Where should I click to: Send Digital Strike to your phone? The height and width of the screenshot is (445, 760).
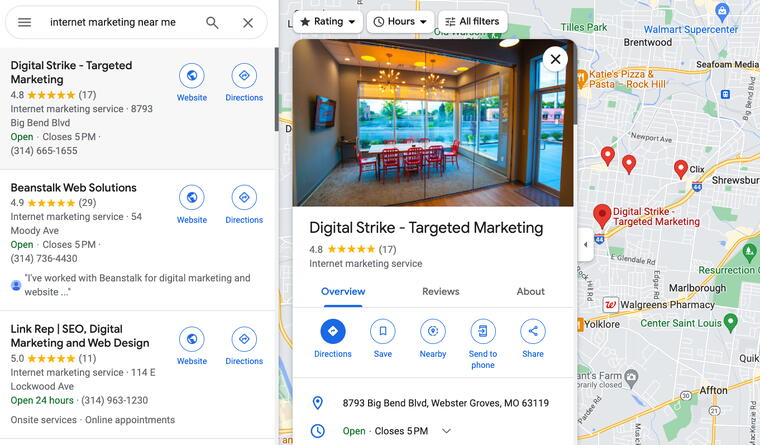point(483,332)
